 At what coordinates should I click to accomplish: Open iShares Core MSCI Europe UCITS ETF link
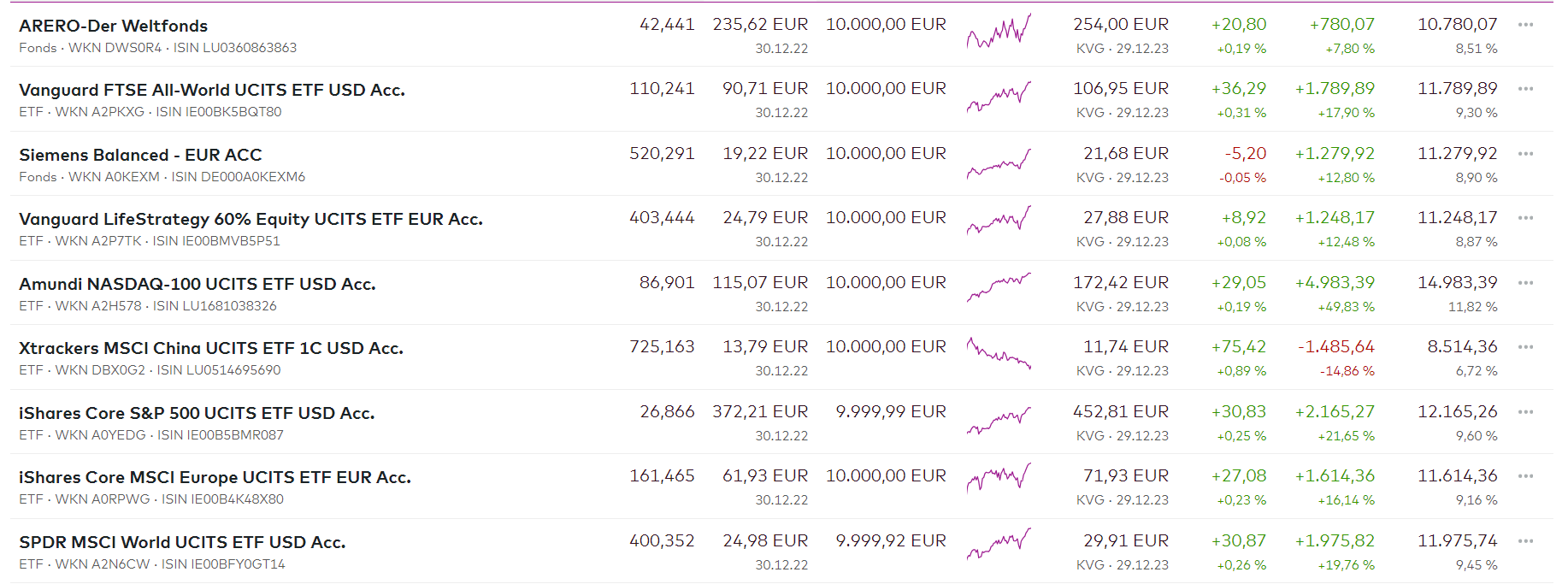(215, 477)
